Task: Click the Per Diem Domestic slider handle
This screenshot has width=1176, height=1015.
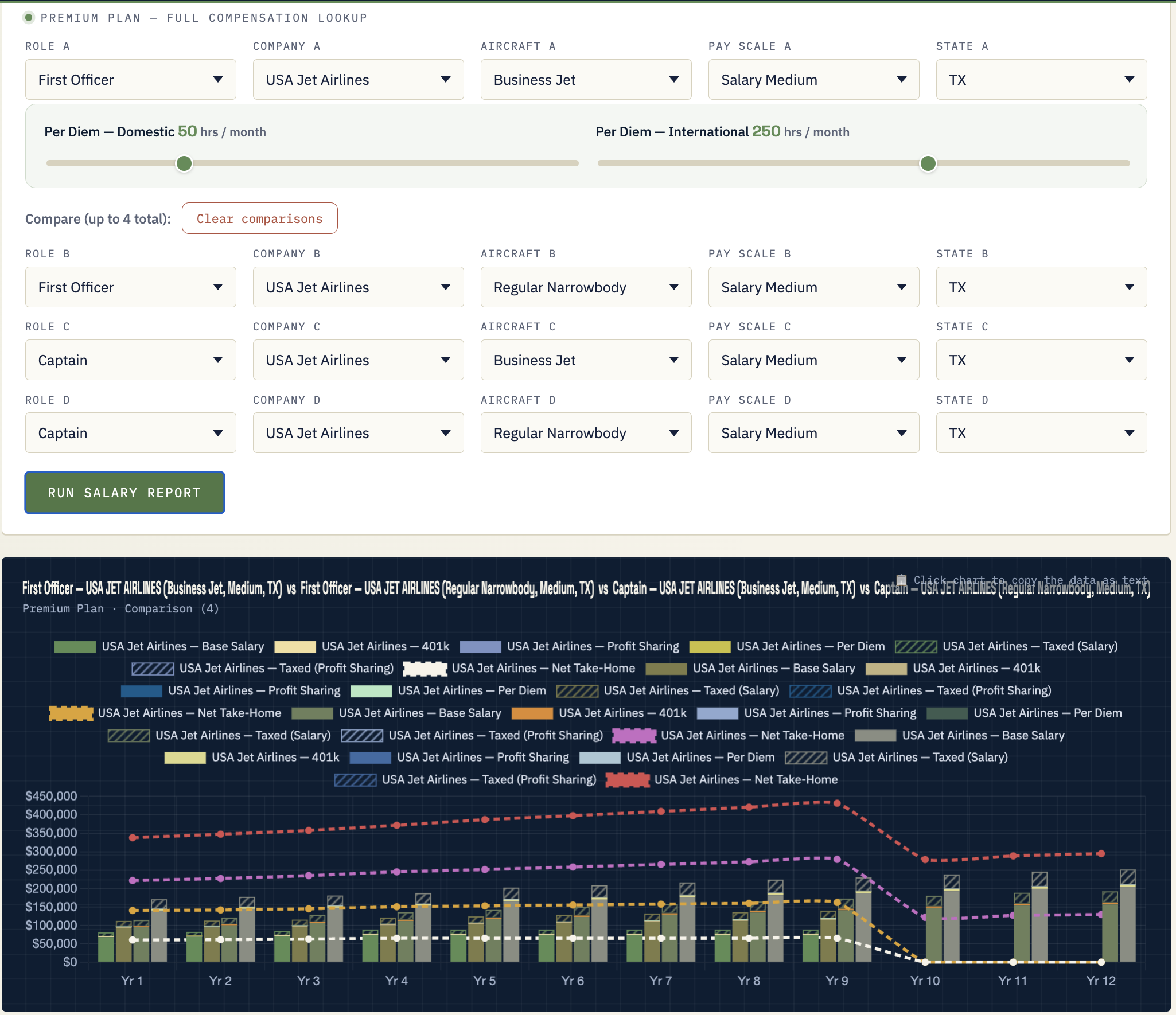Action: (x=184, y=163)
